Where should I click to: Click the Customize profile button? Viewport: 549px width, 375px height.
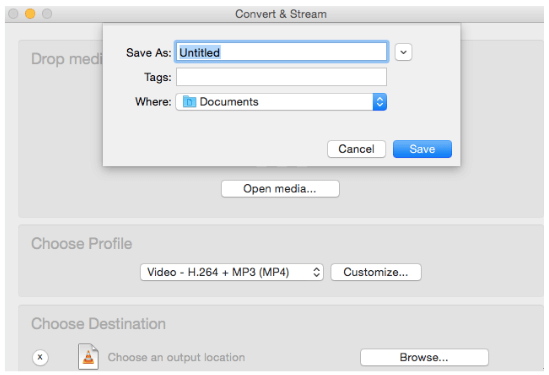coord(376,272)
